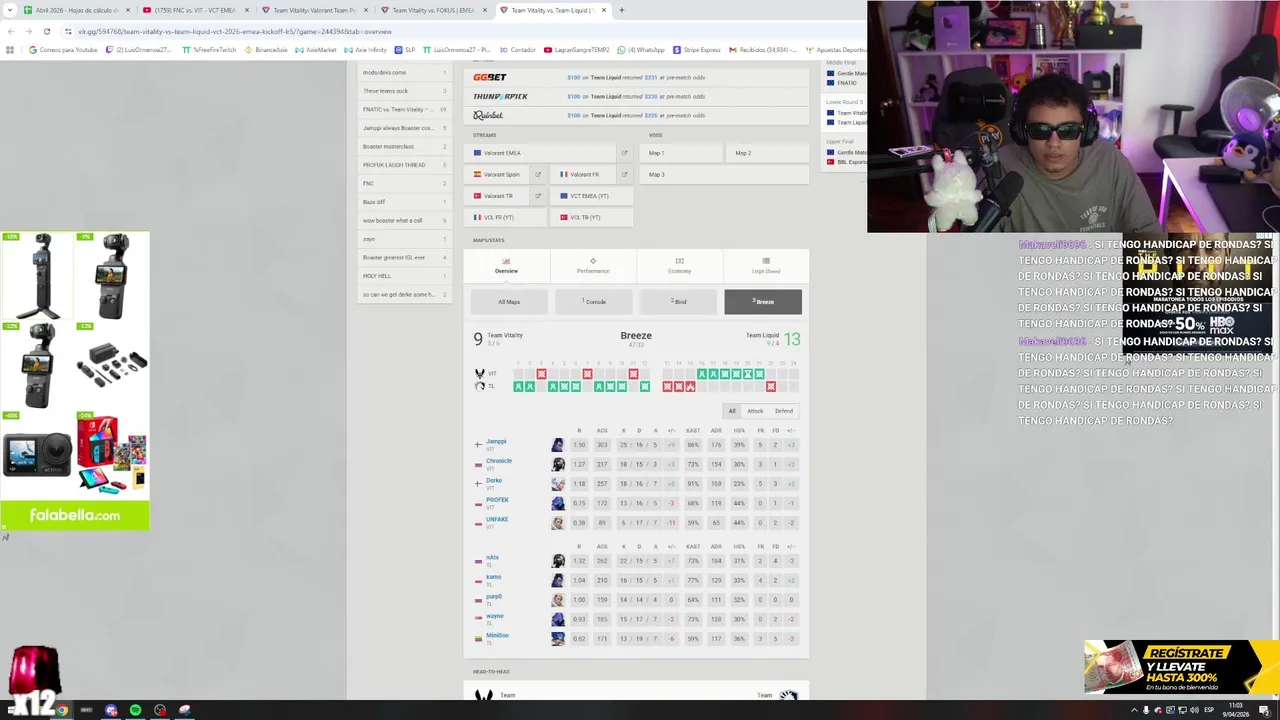Switch to the Hojas de cálculo browser tab
1280x720 pixels.
[76, 10]
